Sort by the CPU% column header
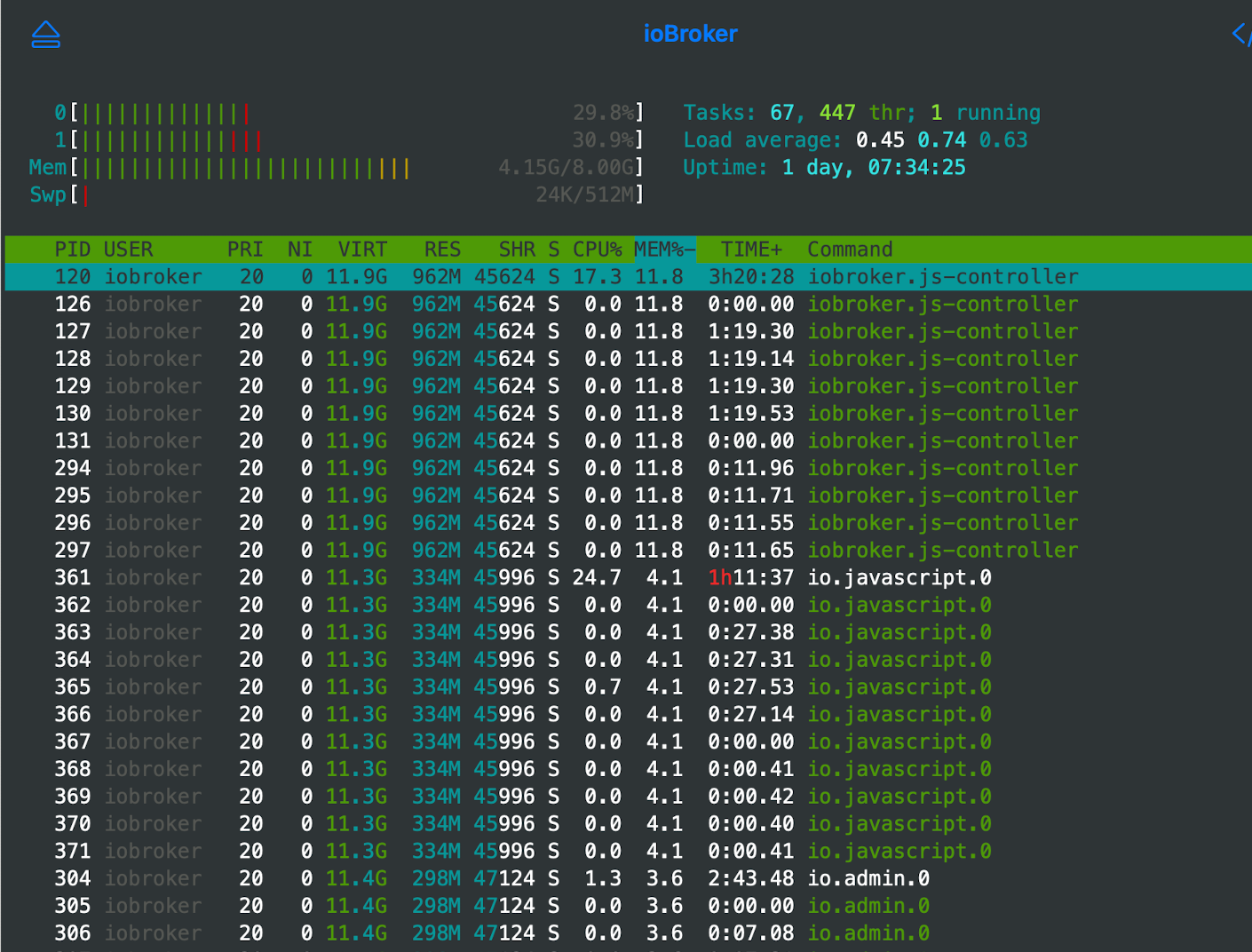 click(x=597, y=250)
